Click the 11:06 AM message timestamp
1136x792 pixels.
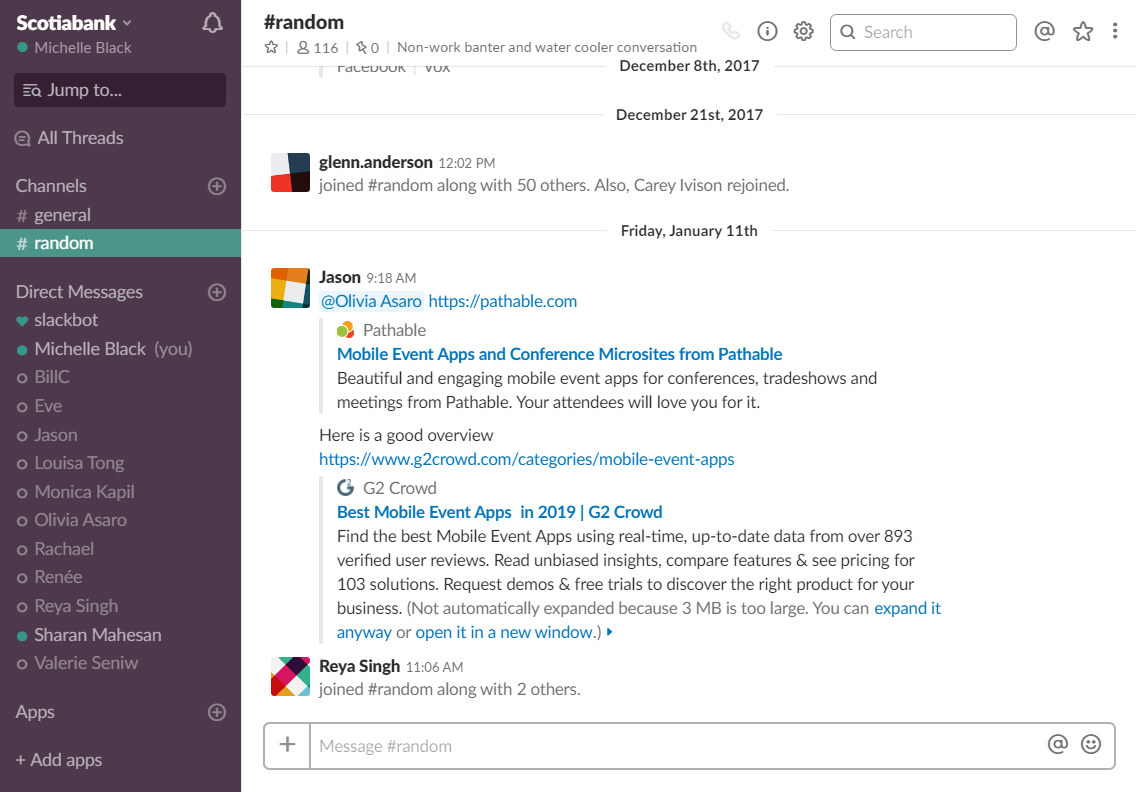pyautogui.click(x=434, y=667)
